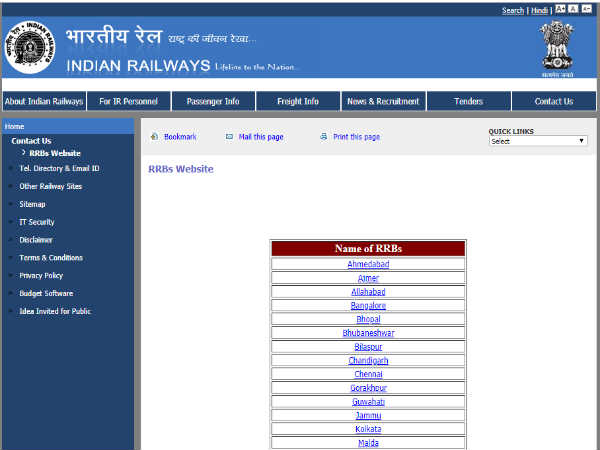The width and height of the screenshot is (600, 450).
Task: Click Mail this page link
Action: pos(261,137)
